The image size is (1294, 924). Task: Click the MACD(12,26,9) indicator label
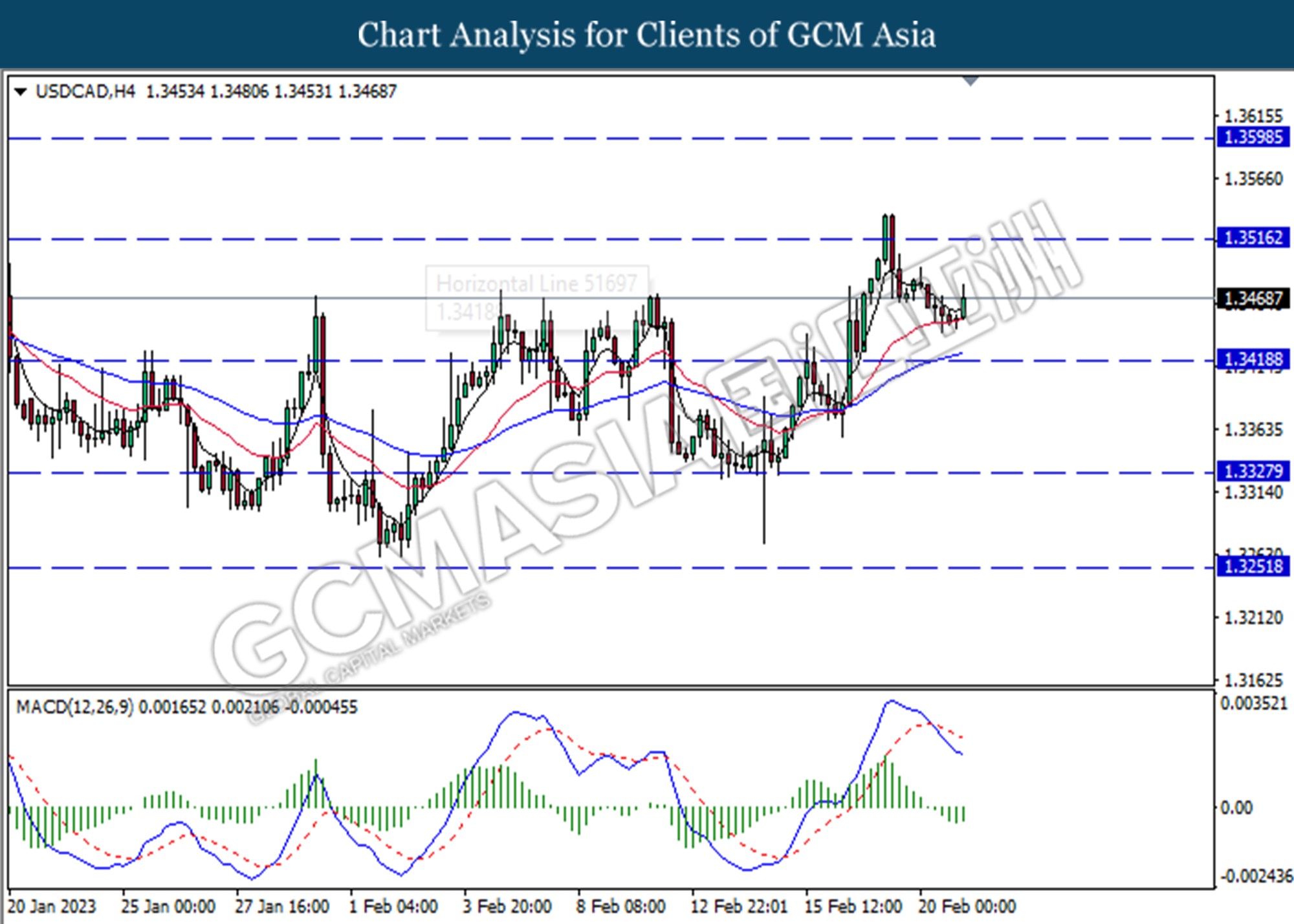(x=74, y=707)
